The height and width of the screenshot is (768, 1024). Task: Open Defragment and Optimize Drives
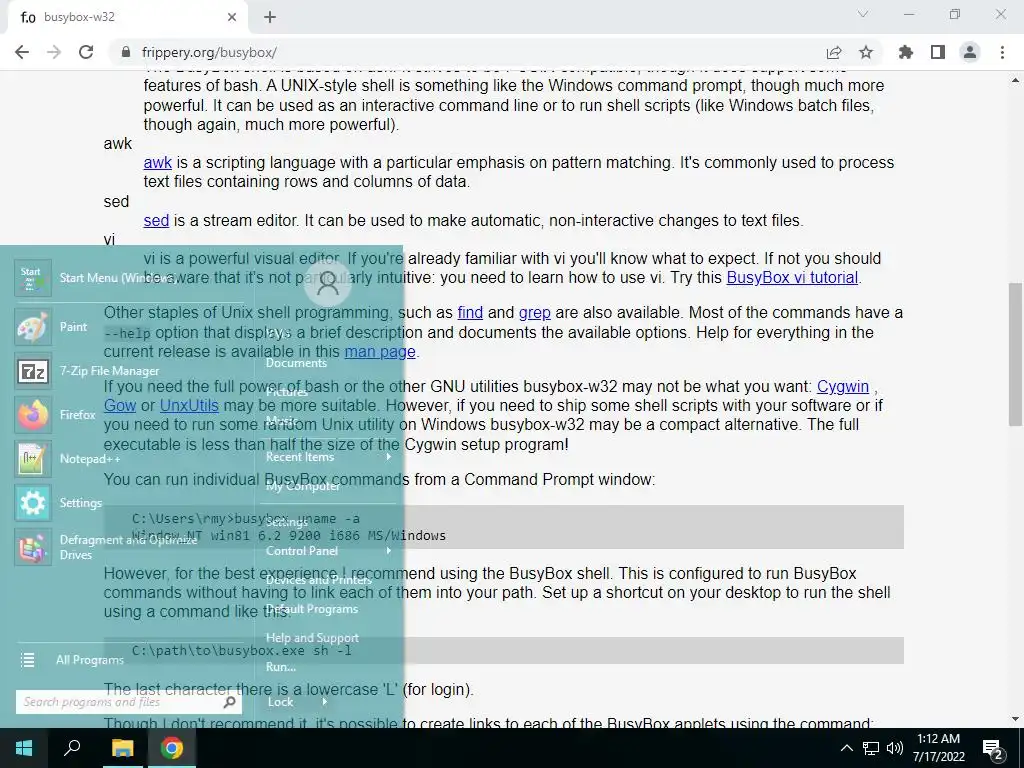pyautogui.click(x=33, y=547)
